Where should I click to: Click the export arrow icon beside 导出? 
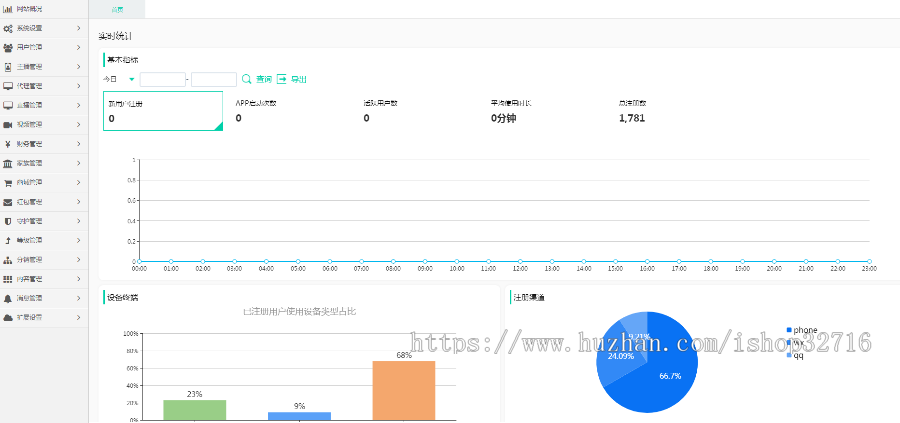tap(282, 79)
